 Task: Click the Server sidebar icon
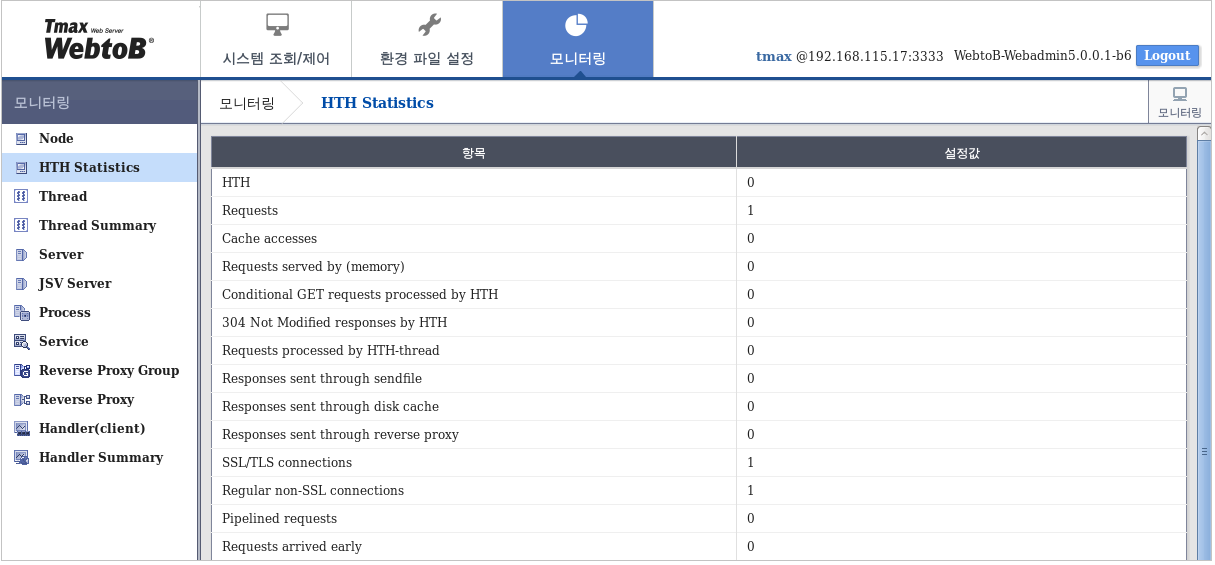pyautogui.click(x=21, y=255)
